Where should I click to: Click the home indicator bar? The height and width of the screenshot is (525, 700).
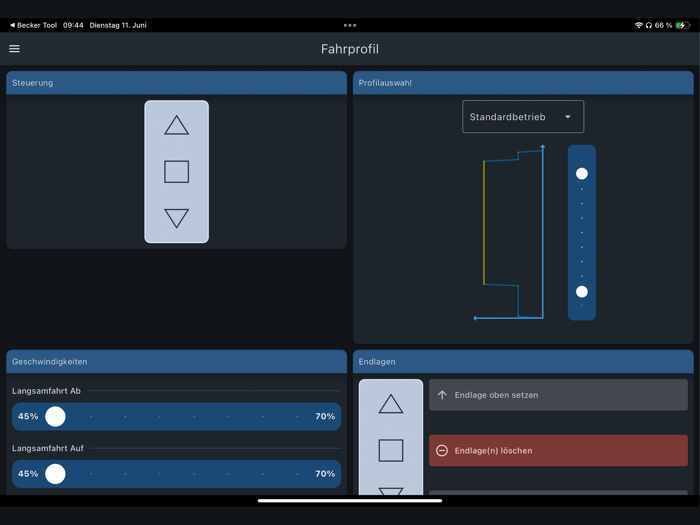click(350, 500)
